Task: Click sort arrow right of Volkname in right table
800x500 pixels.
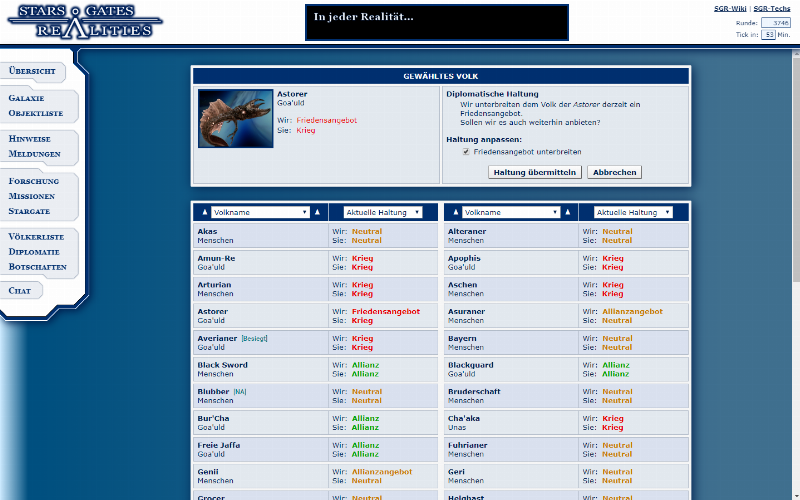Action: tap(568, 212)
